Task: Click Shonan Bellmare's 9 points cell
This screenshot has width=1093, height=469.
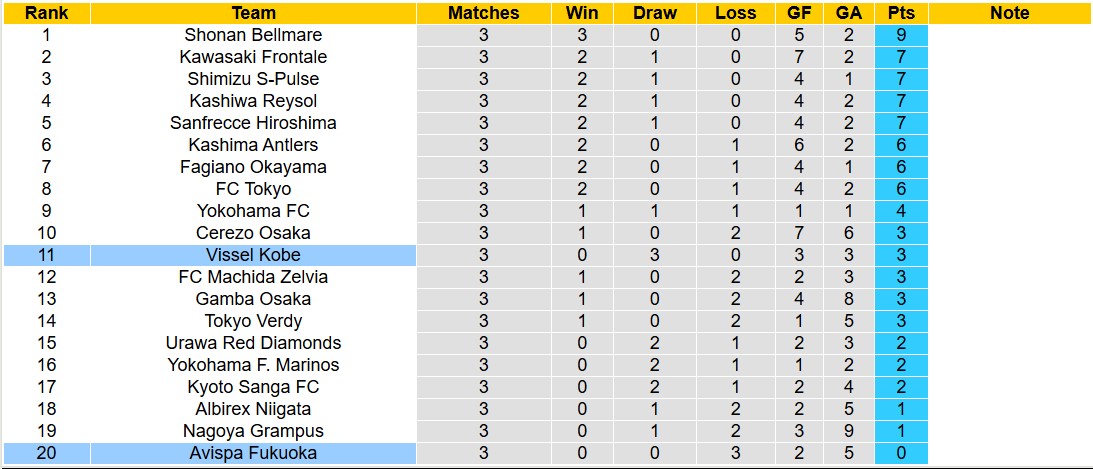Action: [901, 35]
